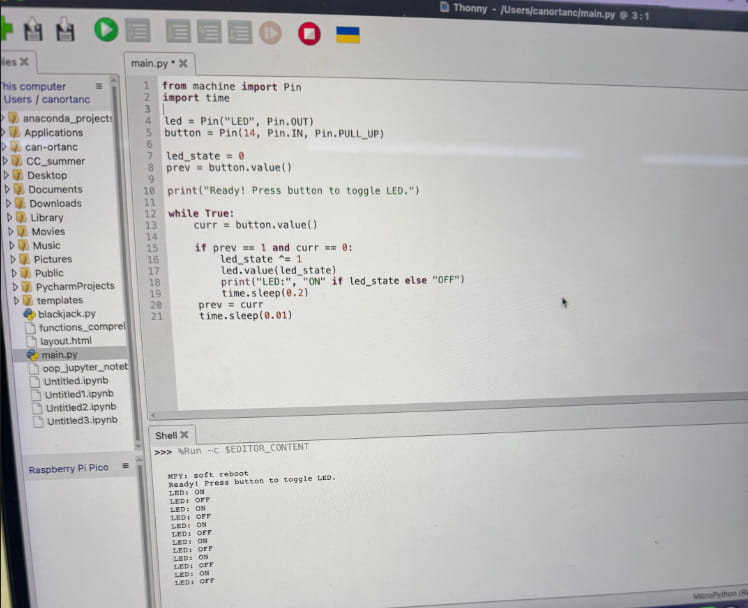The width and height of the screenshot is (748, 608).
Task: Expand the Public folder
Action: 14,273
